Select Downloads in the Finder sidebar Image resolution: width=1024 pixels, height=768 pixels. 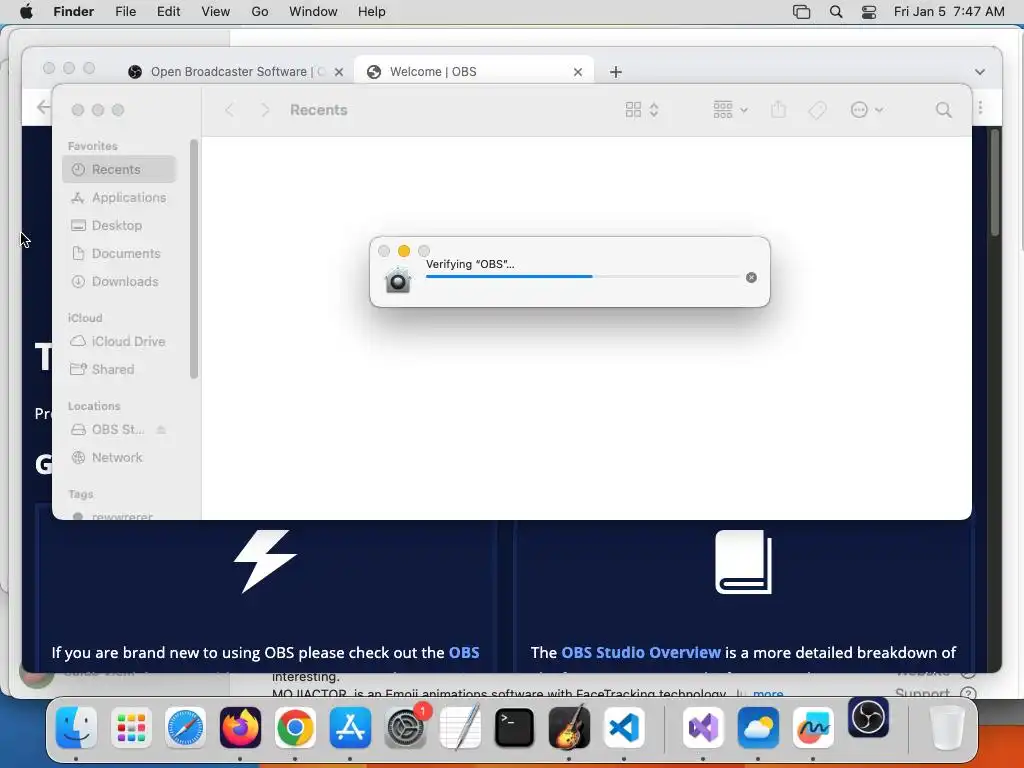coord(120,281)
